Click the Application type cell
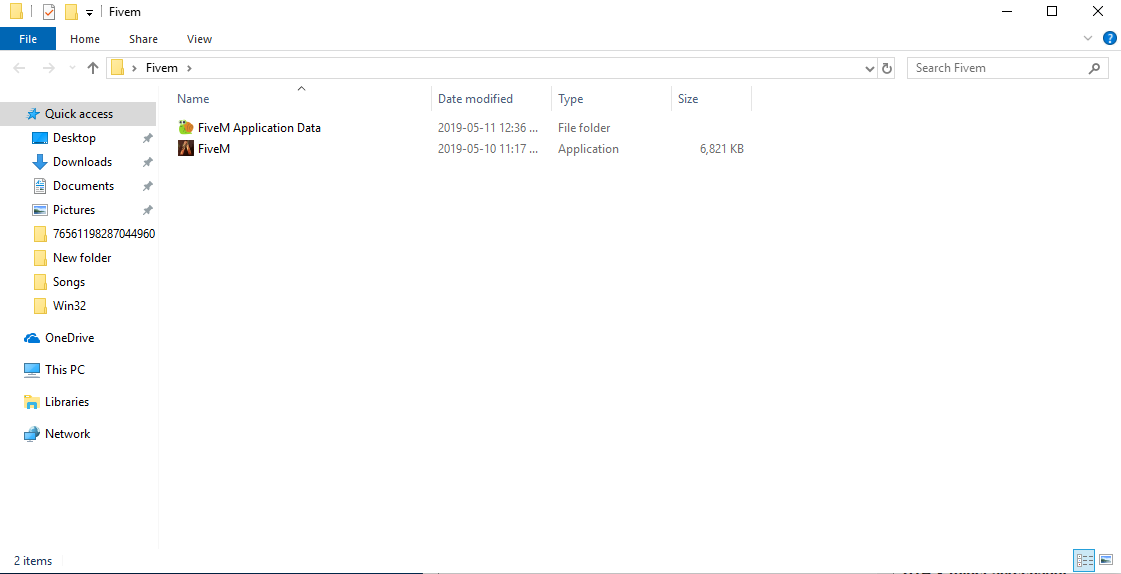The width and height of the screenshot is (1121, 574). (588, 149)
